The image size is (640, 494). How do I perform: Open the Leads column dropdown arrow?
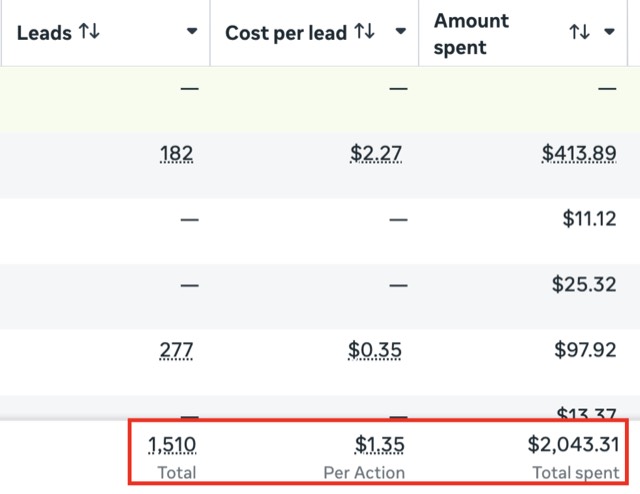click(x=192, y=31)
